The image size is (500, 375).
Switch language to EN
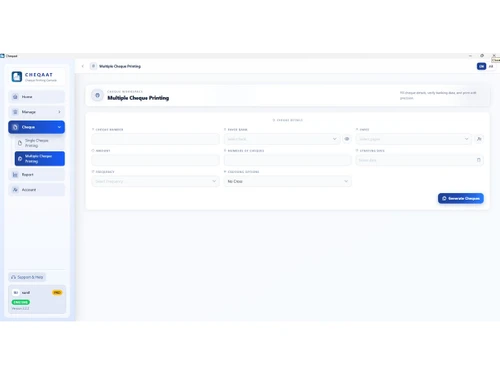tap(481, 66)
